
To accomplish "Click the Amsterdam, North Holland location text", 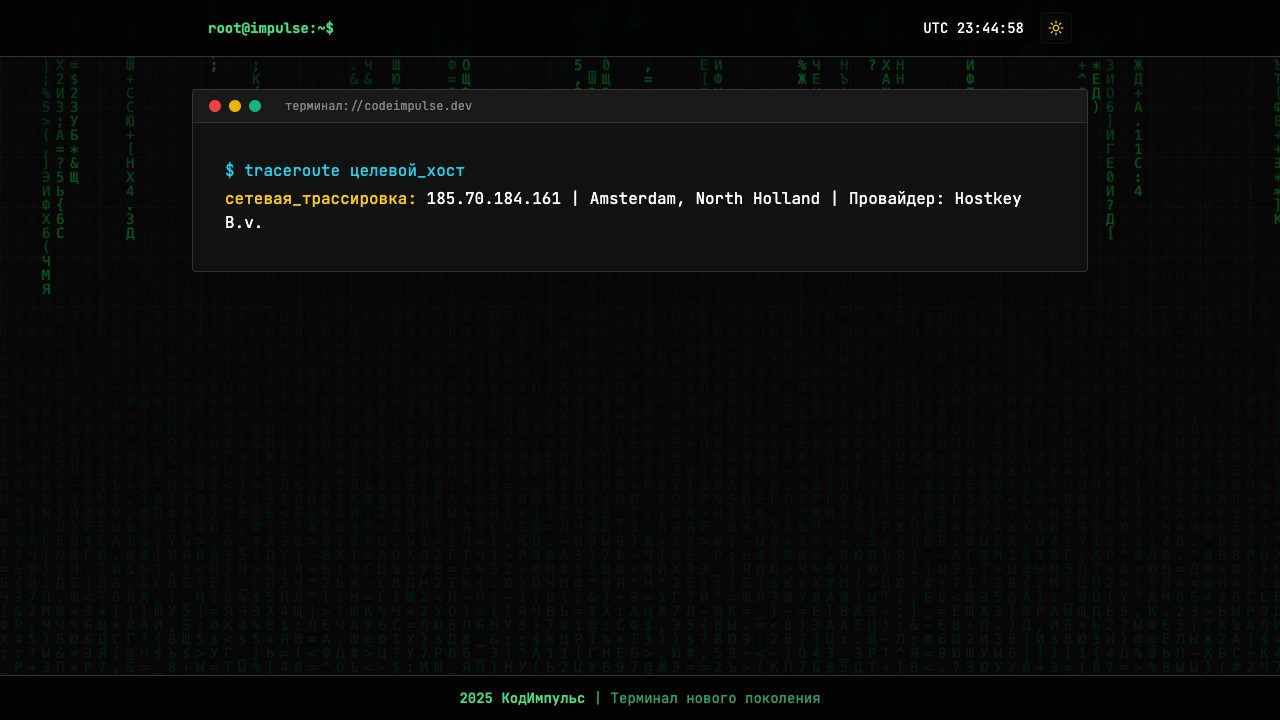I will tap(704, 199).
